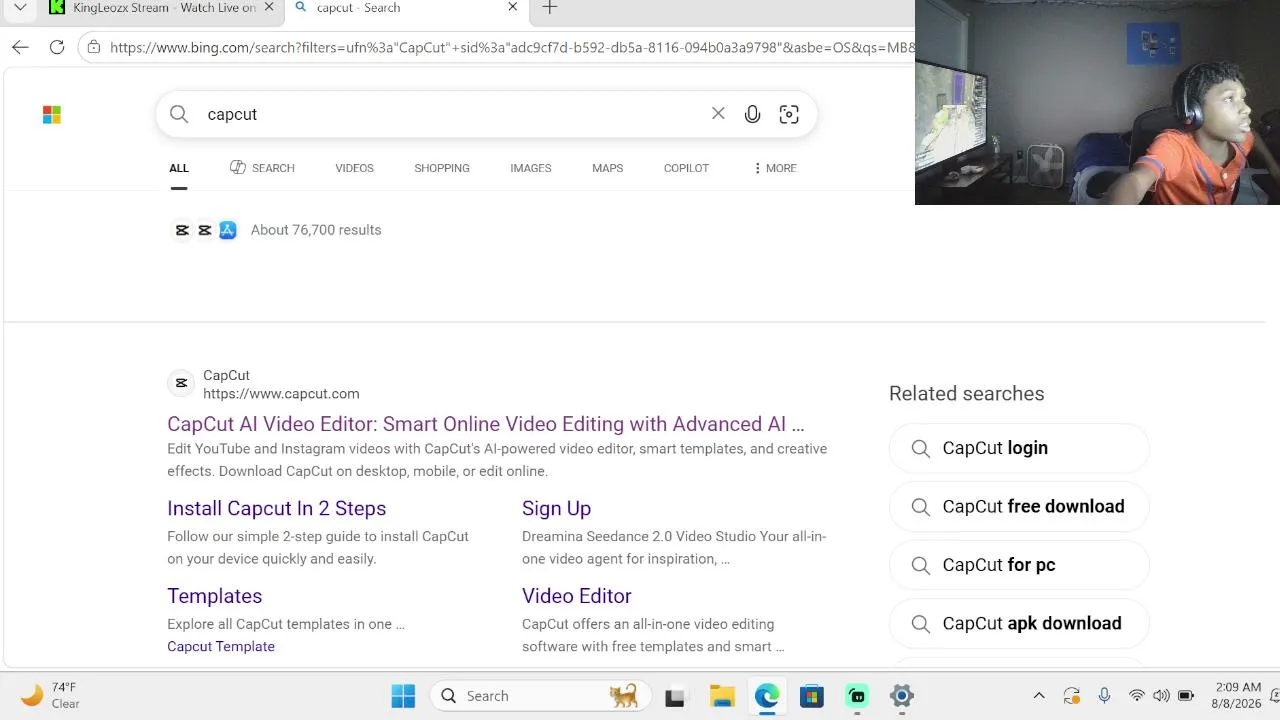Launch File Explorer from the taskbar
The height and width of the screenshot is (720, 1280).
point(722,696)
